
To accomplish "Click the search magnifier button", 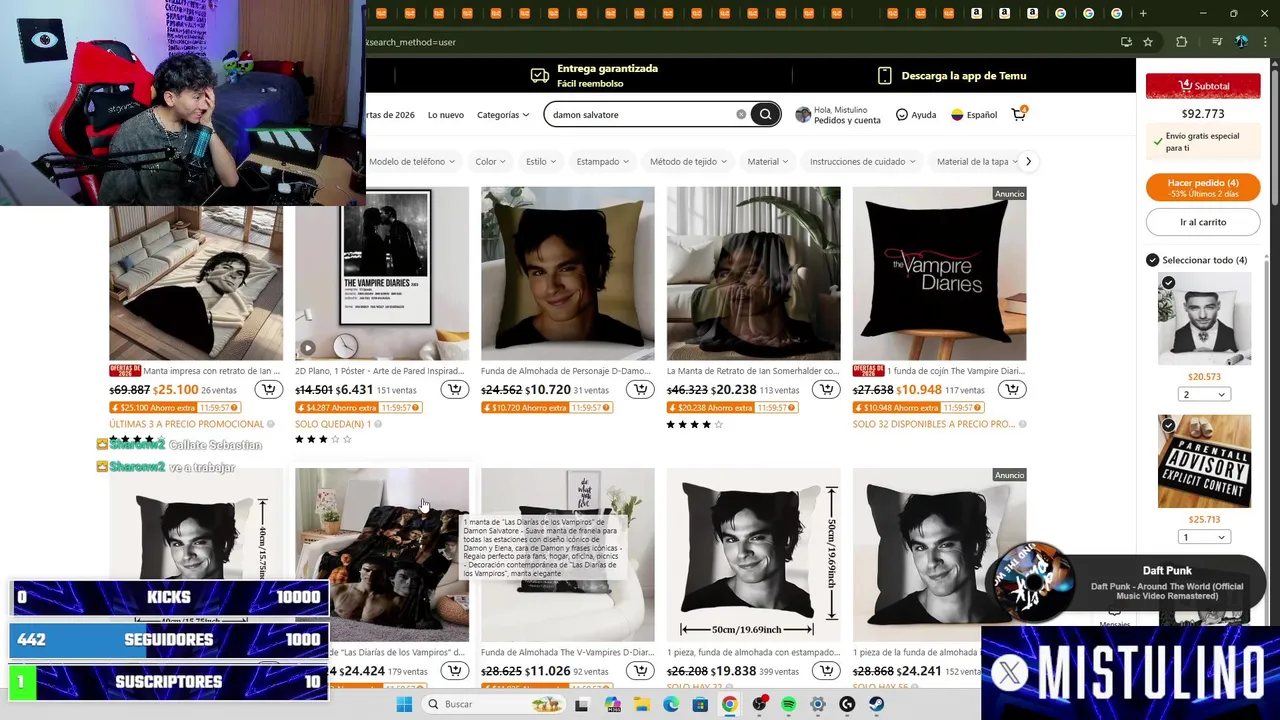I will tap(765, 114).
